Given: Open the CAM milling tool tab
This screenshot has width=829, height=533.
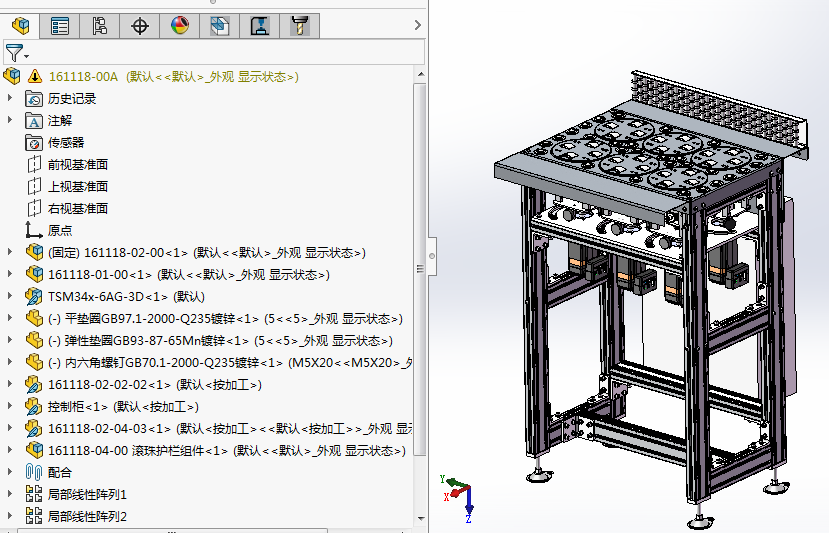Looking at the screenshot, I should (x=300, y=26).
